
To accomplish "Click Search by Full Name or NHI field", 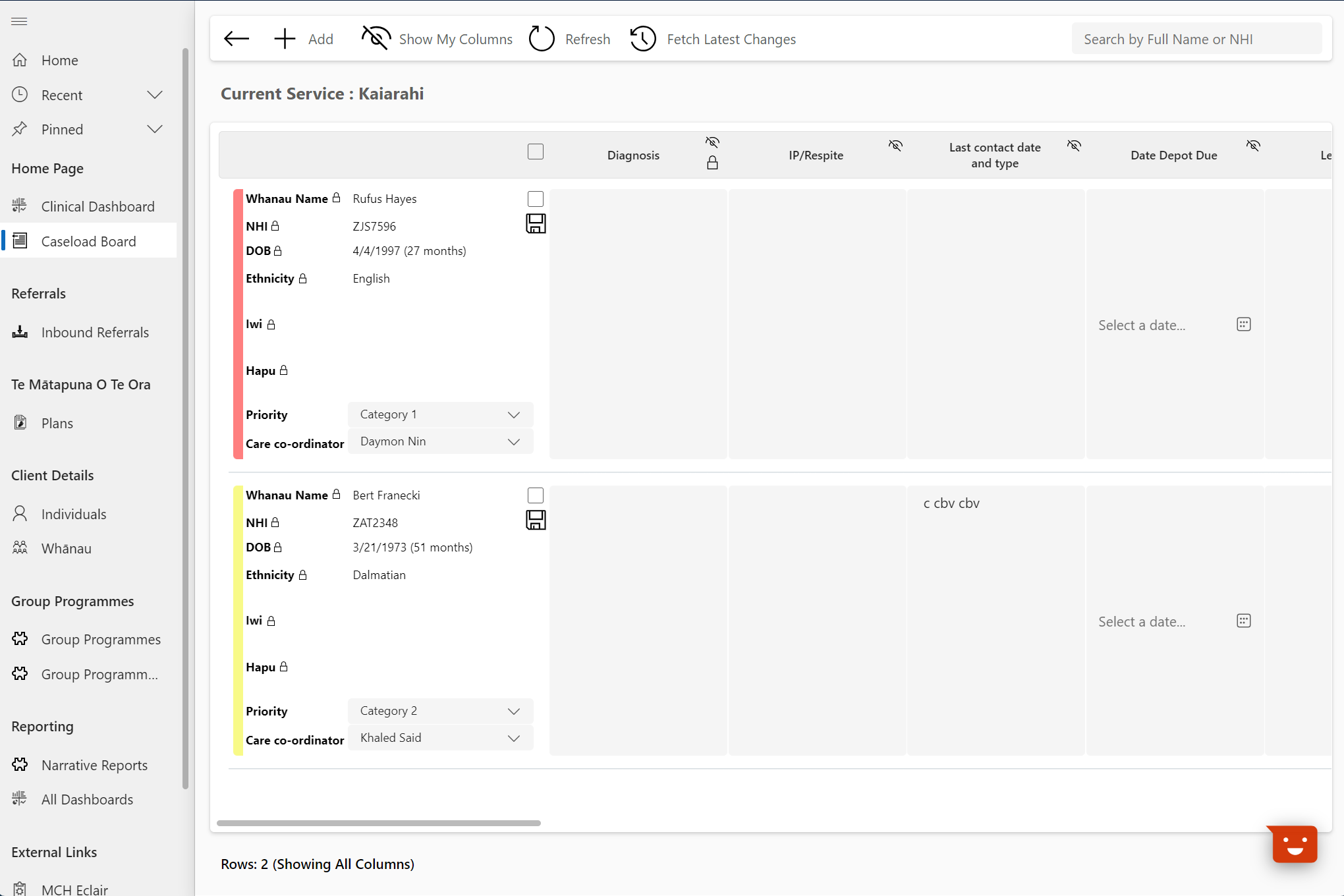I will 1197,38.
